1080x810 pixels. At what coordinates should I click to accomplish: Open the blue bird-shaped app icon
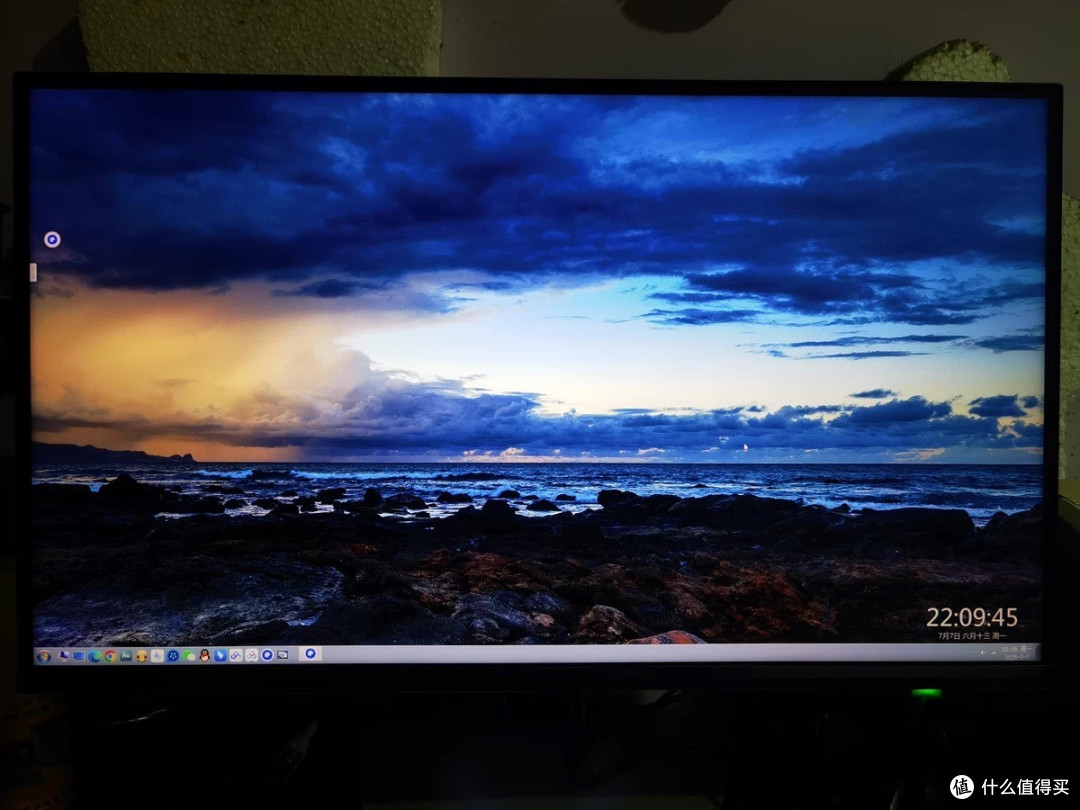[220, 656]
